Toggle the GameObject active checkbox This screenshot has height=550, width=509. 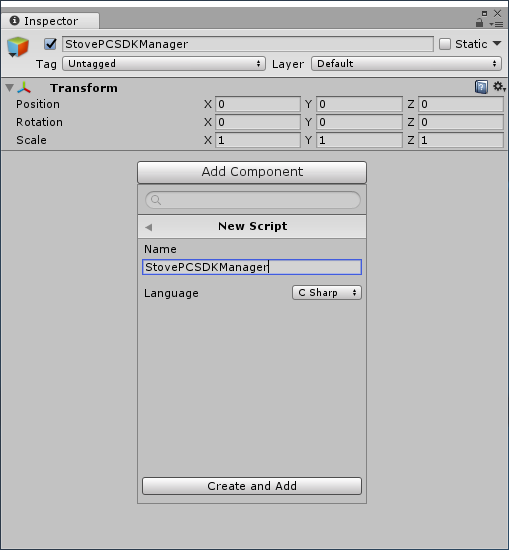pos(51,44)
